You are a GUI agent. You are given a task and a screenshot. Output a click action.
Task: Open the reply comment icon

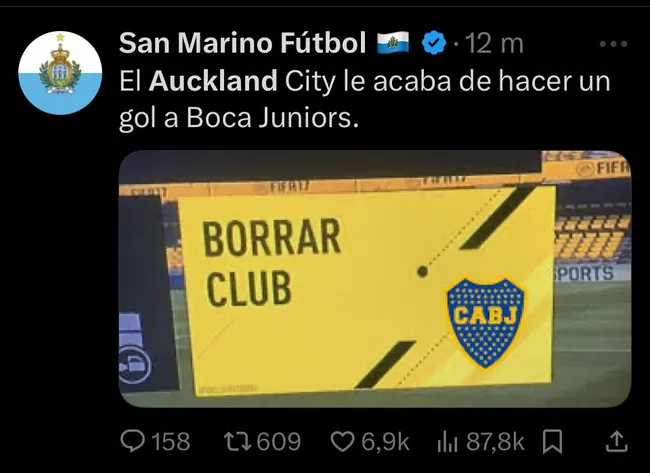[x=133, y=441]
